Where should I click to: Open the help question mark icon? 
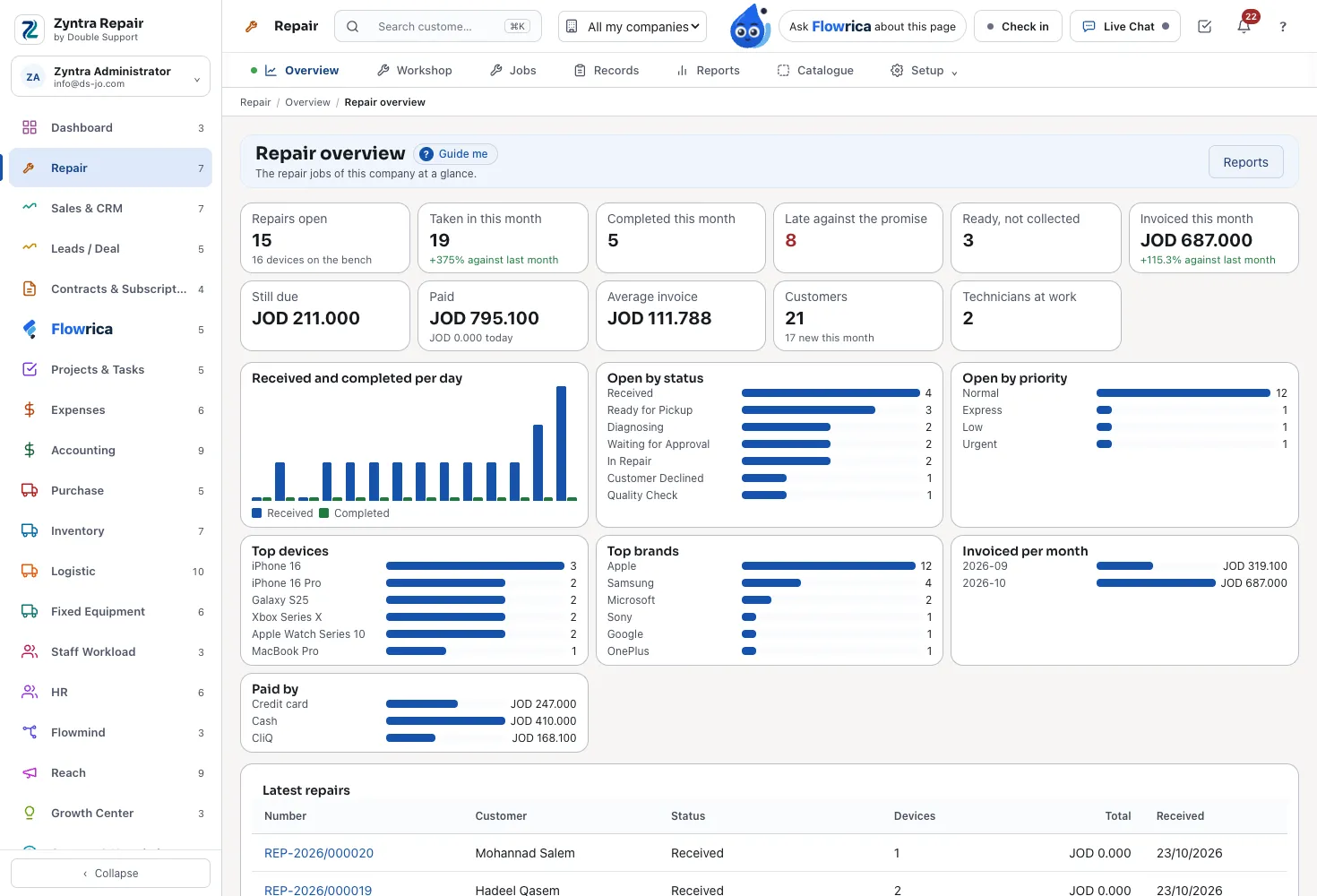tap(1283, 27)
